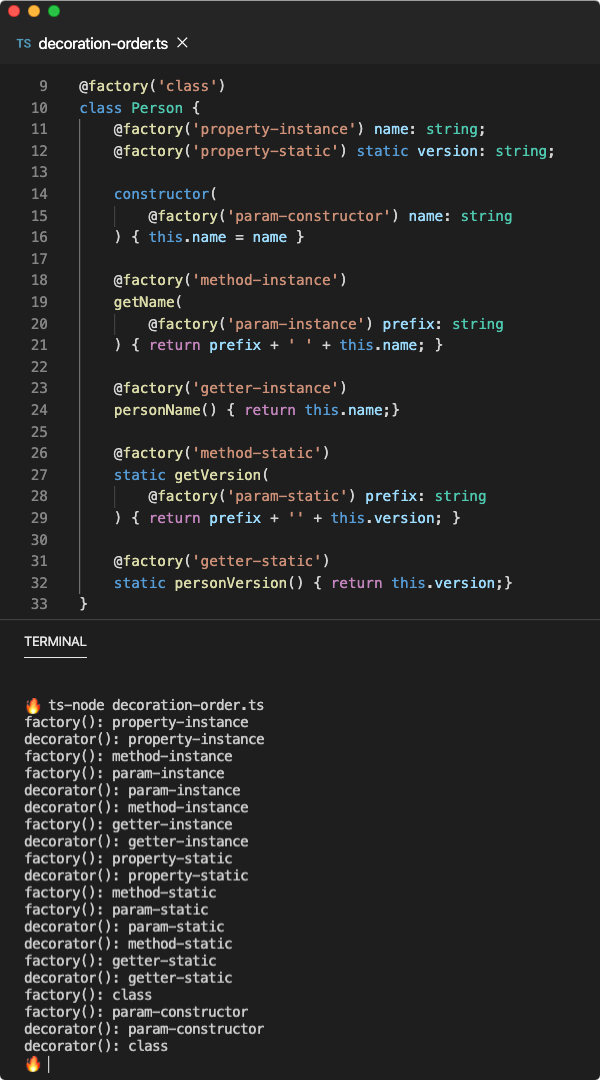Image resolution: width=600 pixels, height=1080 pixels.
Task: Click the 'ts-node decoration-order.ts' command in the terminal
Action: (x=155, y=705)
